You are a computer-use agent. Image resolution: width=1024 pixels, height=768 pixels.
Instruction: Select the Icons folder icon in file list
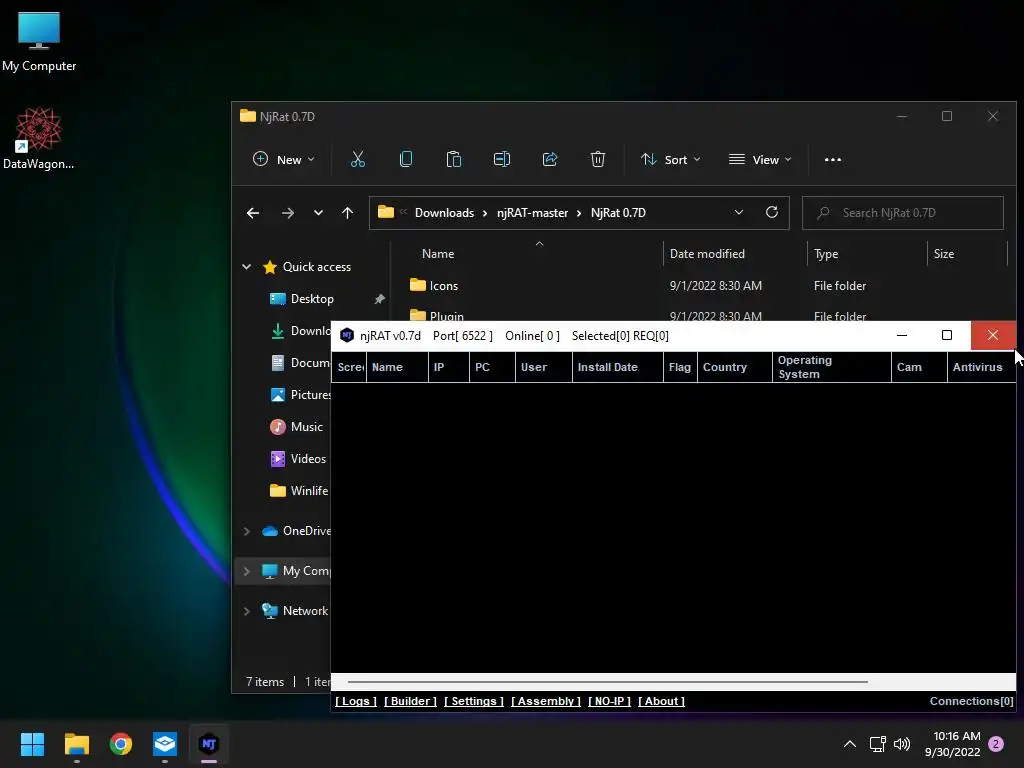pyautogui.click(x=417, y=285)
